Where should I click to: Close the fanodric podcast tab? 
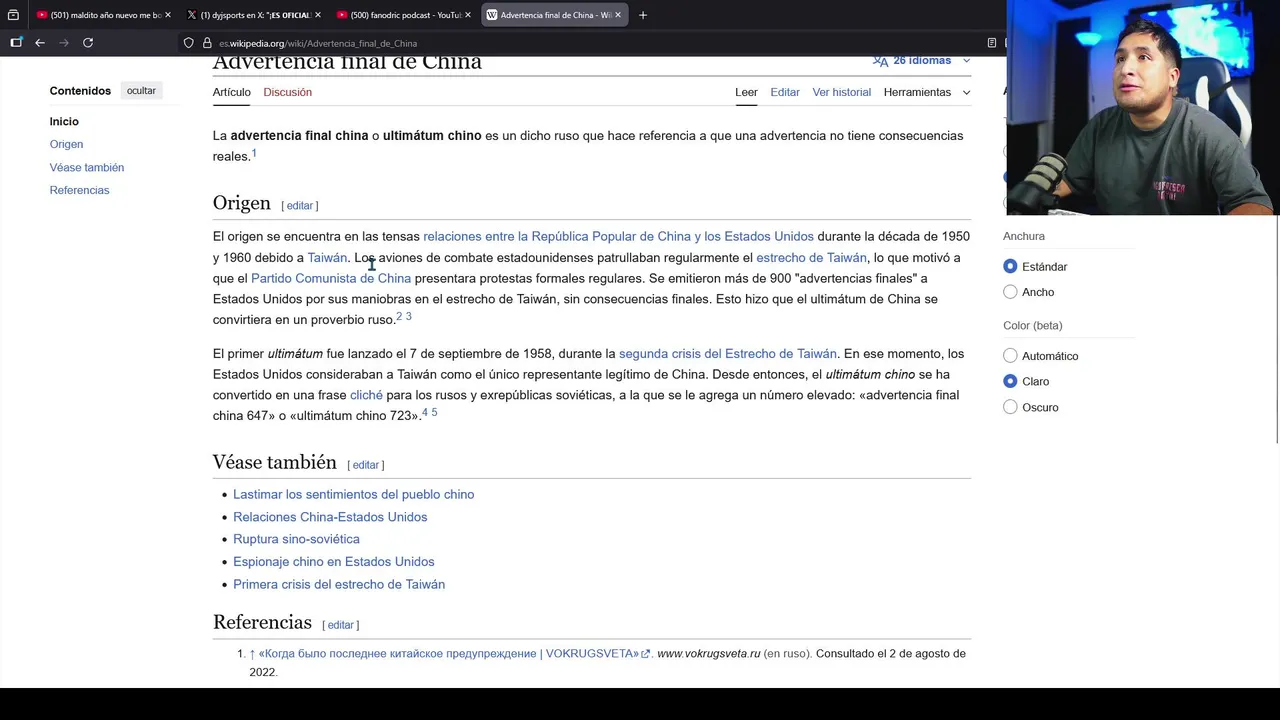click(467, 15)
